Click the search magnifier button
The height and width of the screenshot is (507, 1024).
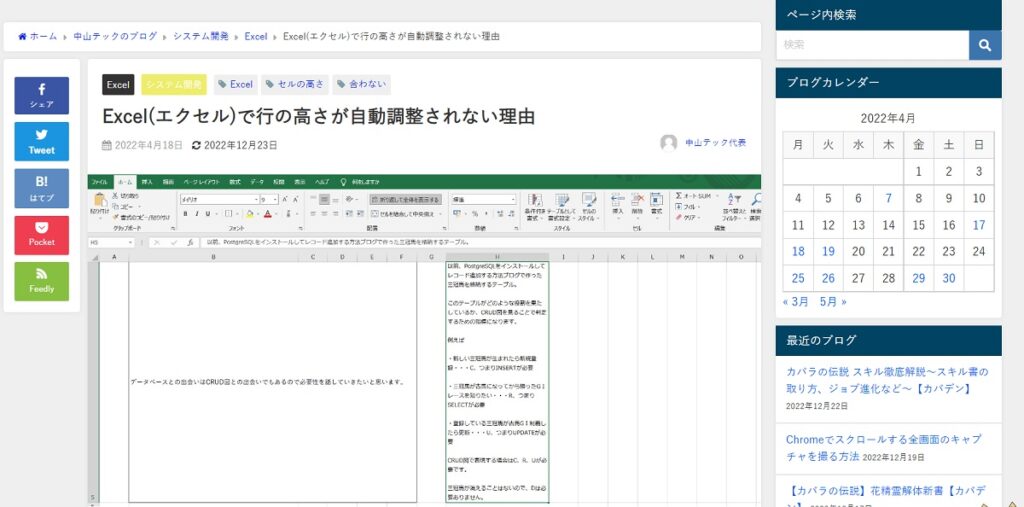(x=985, y=45)
